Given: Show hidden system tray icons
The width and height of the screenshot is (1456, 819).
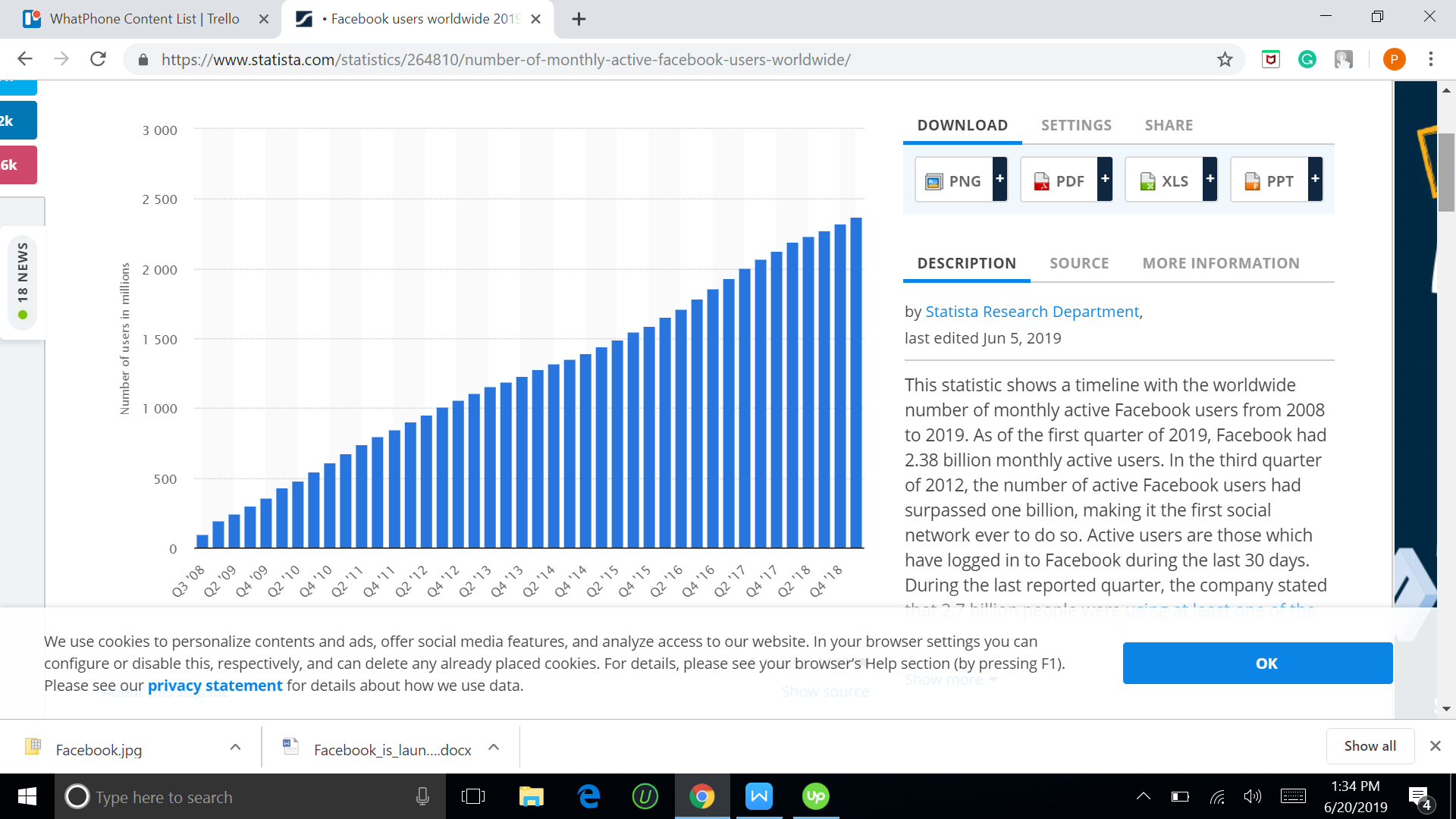Looking at the screenshot, I should point(1144,796).
